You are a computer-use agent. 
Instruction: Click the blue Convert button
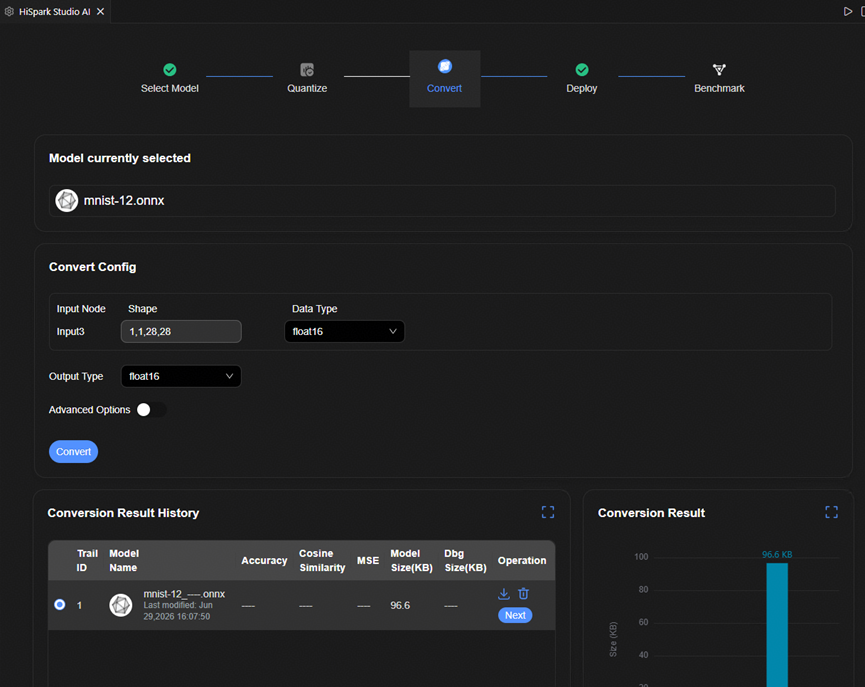tap(73, 451)
